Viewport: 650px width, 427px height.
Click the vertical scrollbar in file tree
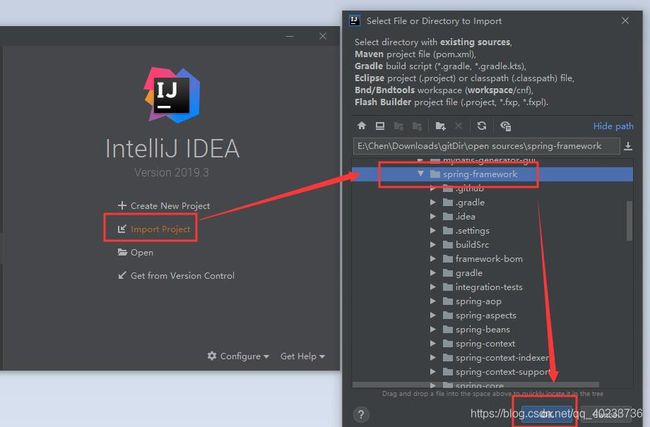[629, 221]
